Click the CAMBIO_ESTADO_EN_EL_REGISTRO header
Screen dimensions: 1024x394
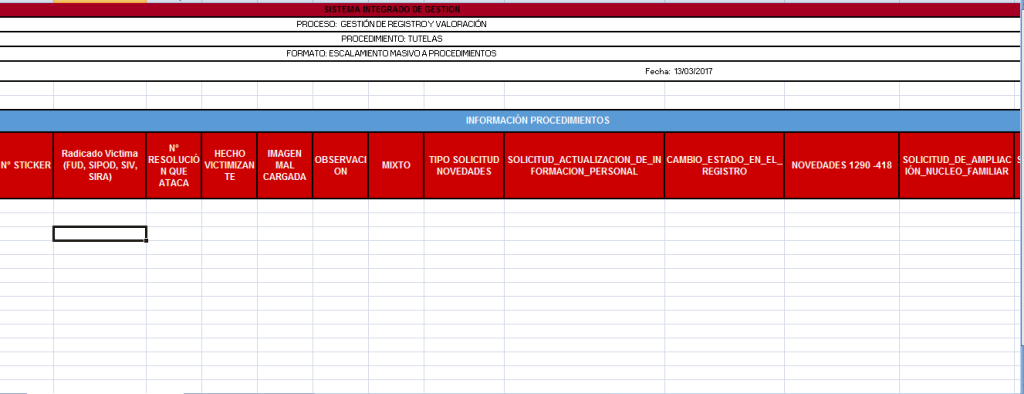pos(724,165)
